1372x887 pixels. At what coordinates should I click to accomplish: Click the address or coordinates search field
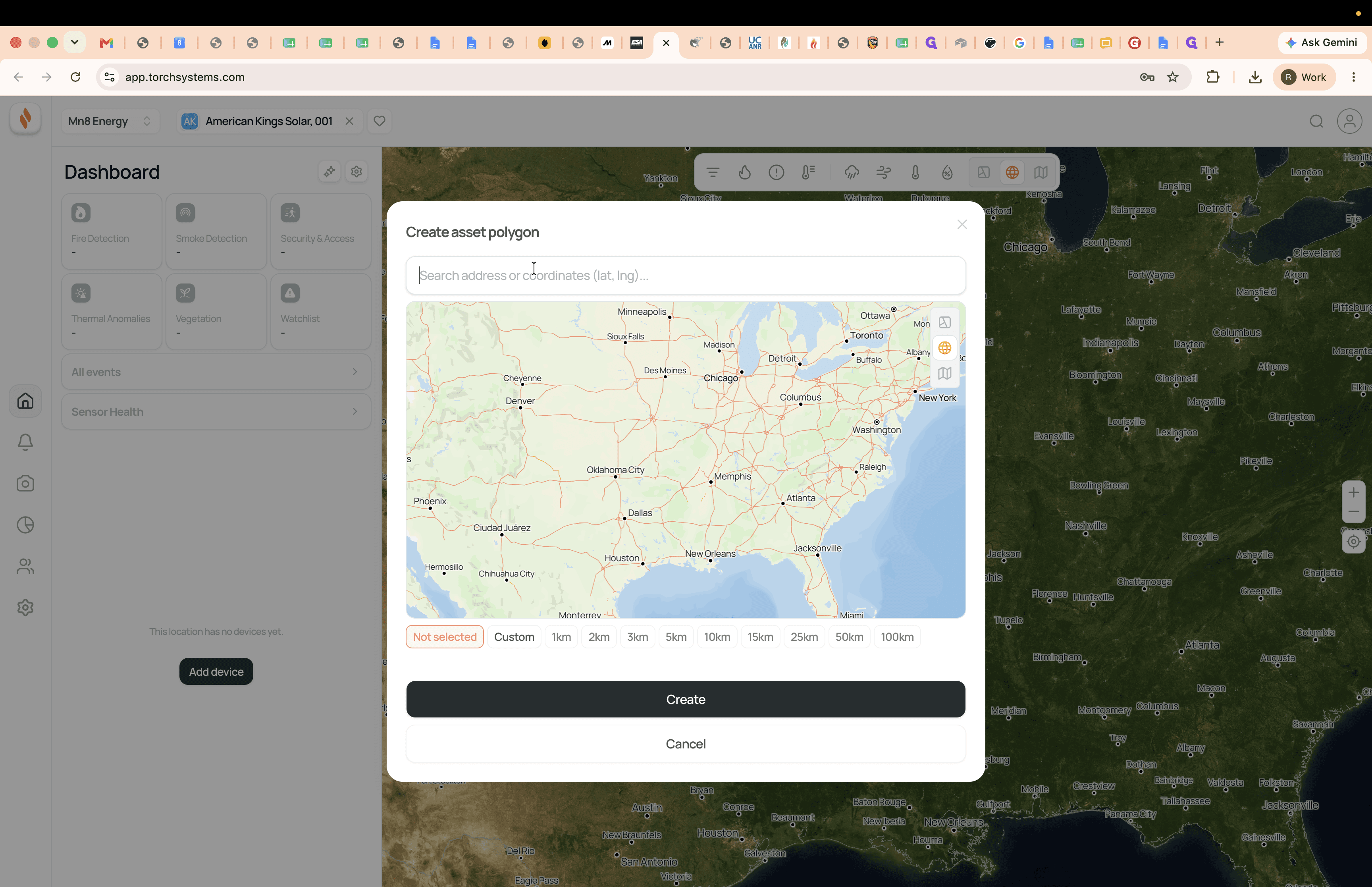[686, 275]
